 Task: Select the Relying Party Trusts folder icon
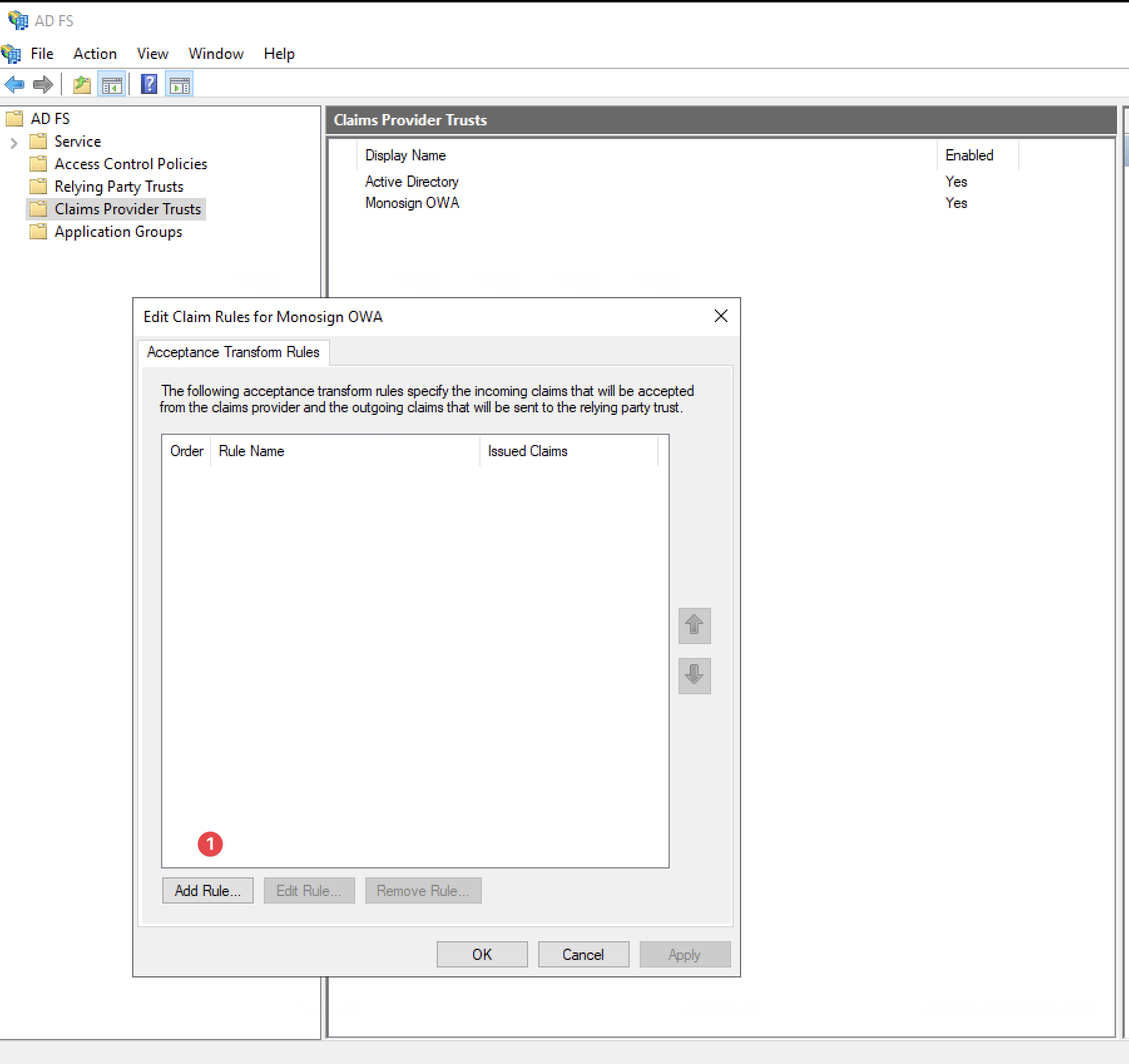click(x=38, y=186)
